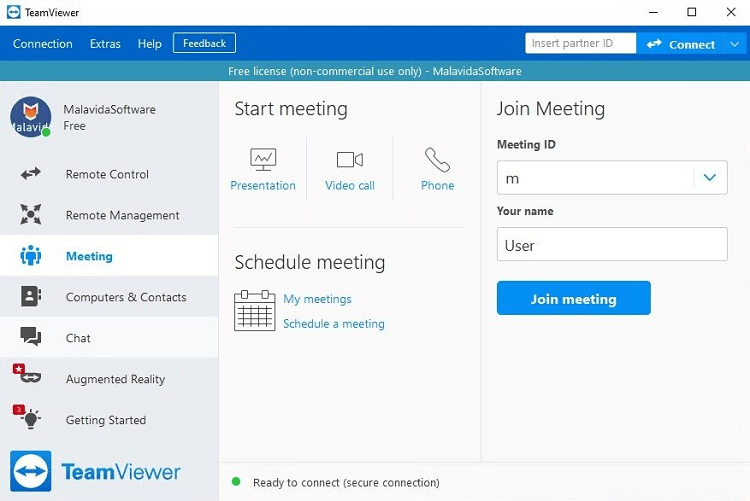Open the Augmented Reality section
This screenshot has width=750, height=501.
coord(109,379)
